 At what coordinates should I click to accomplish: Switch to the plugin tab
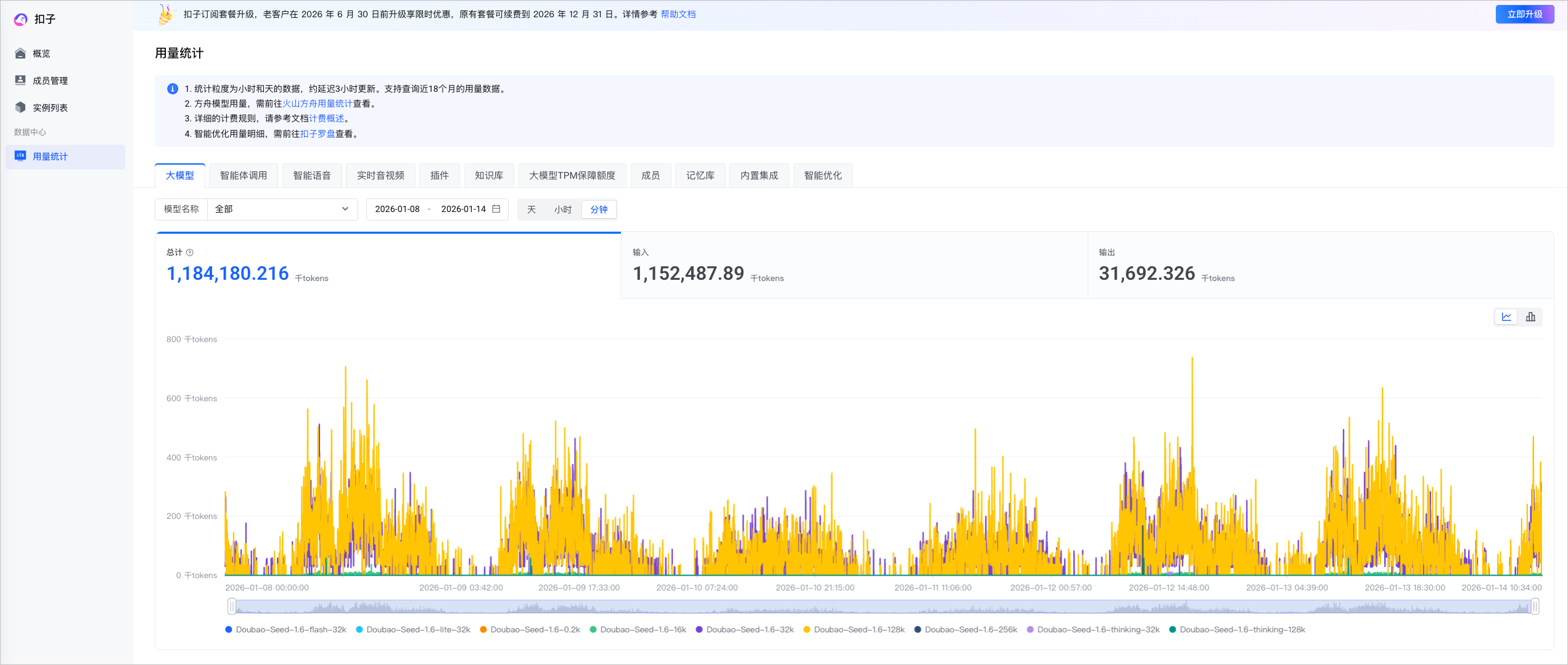click(439, 176)
